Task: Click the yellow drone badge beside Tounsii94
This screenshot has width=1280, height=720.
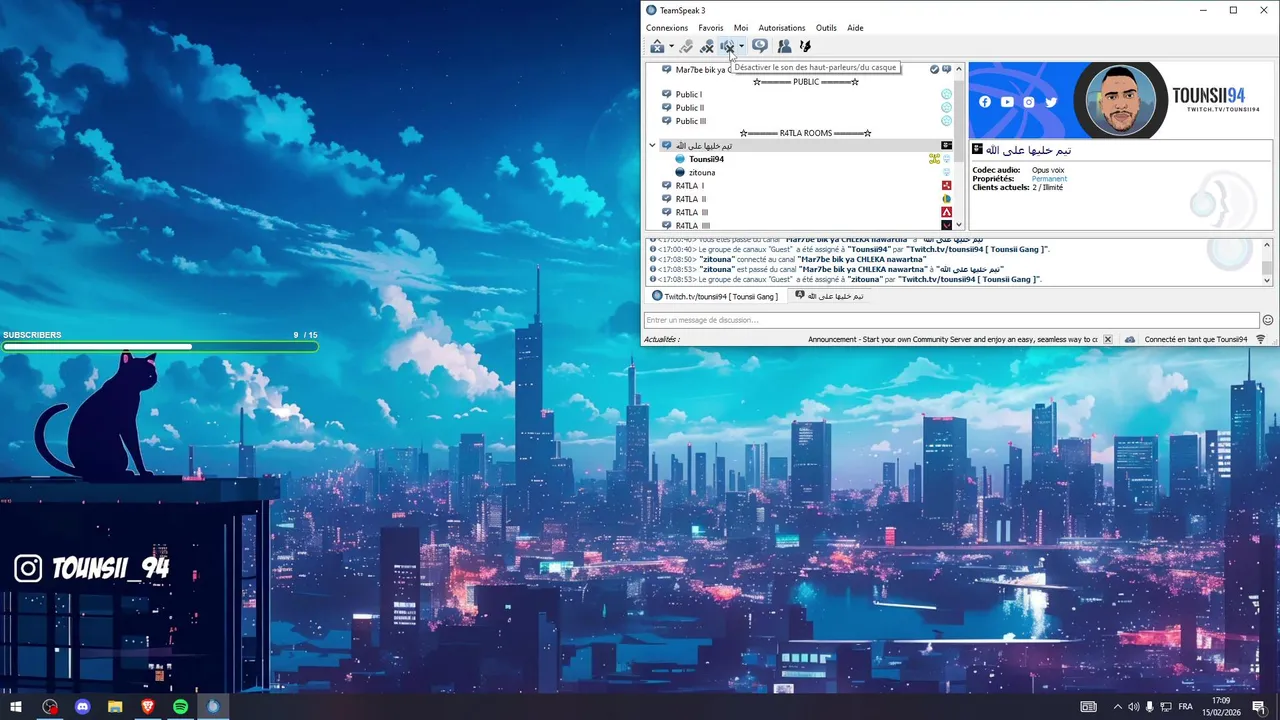Action: tap(934, 159)
